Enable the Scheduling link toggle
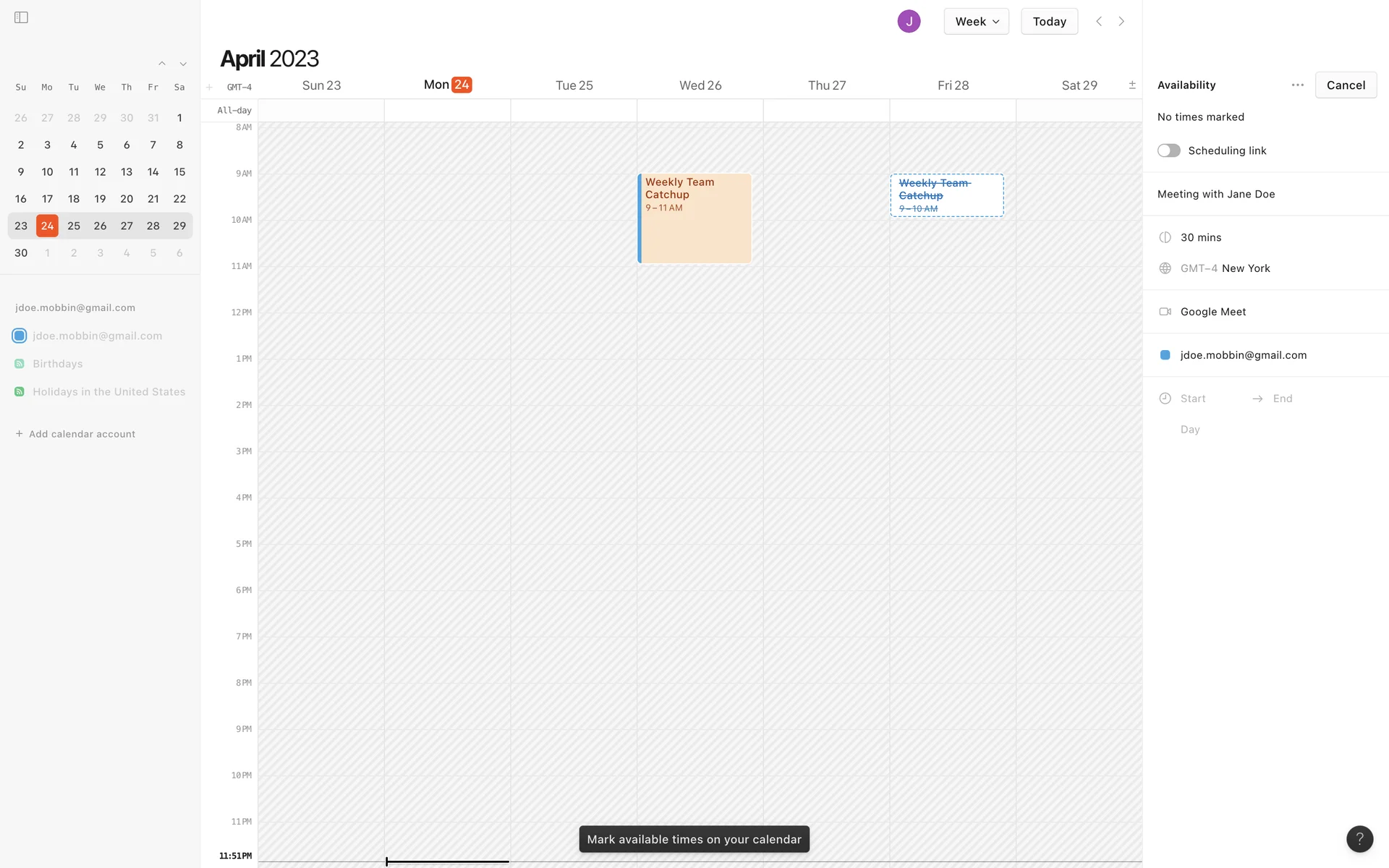Image resolution: width=1389 pixels, height=868 pixels. 1168,150
